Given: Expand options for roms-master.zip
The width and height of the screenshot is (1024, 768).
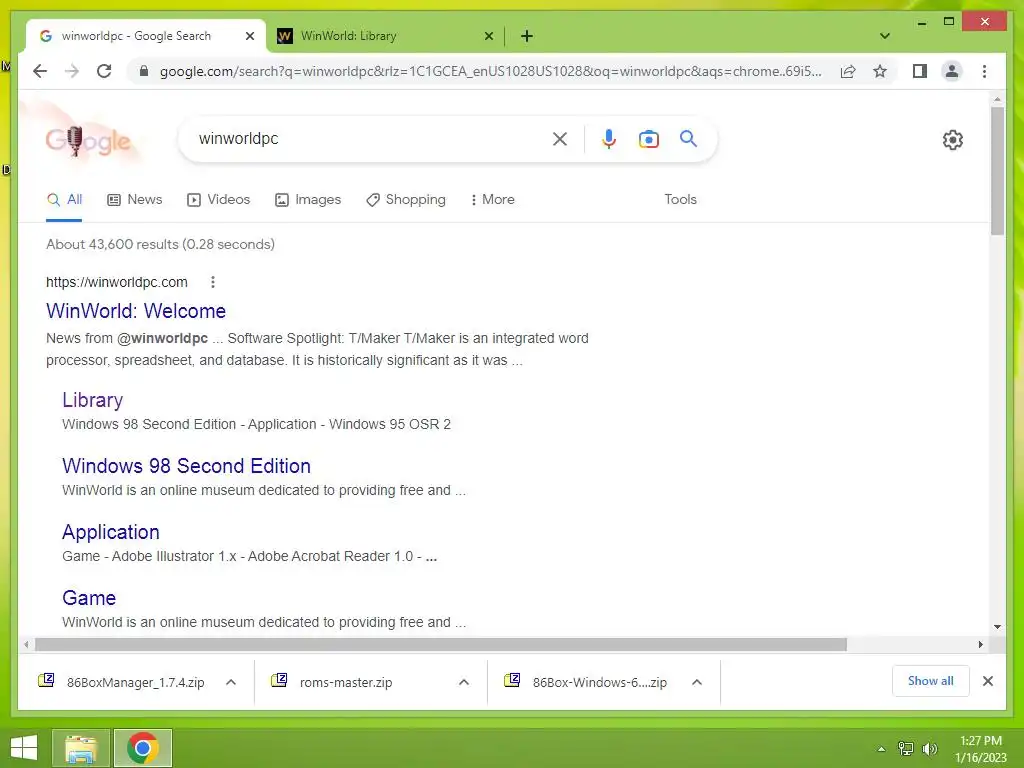Looking at the screenshot, I should (x=464, y=682).
